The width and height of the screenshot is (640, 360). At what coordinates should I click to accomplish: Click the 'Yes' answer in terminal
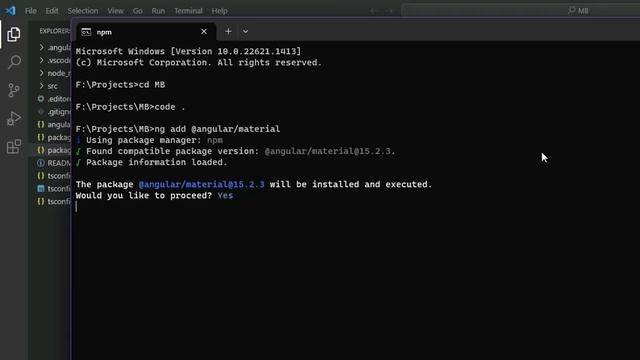point(225,196)
